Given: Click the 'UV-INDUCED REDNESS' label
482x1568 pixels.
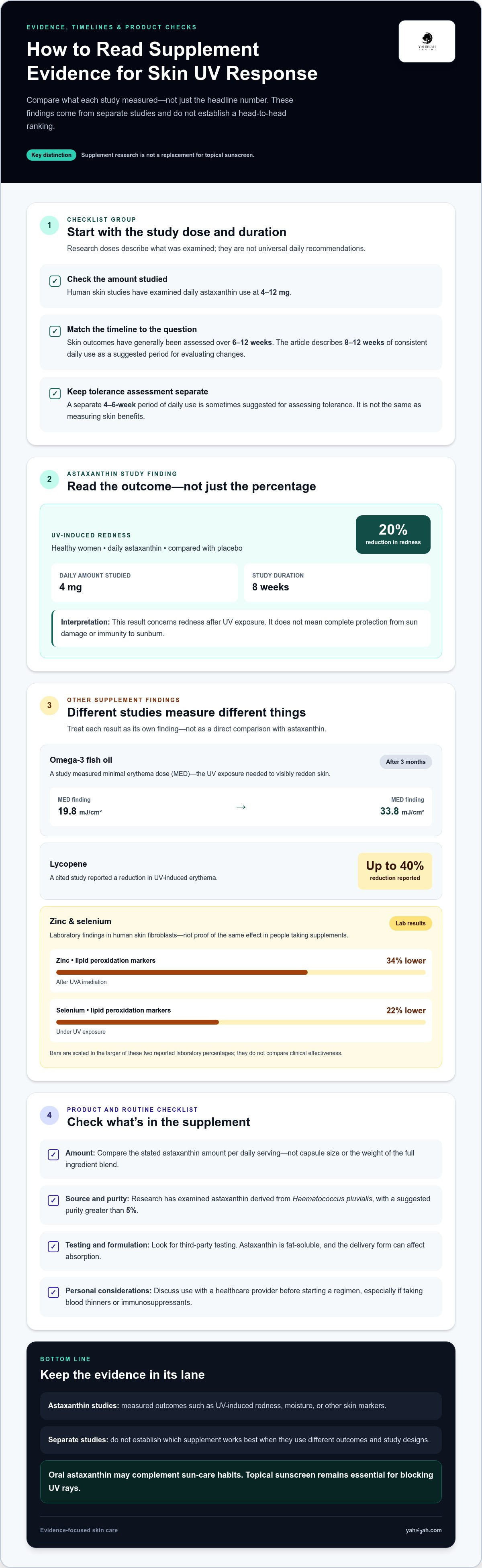Looking at the screenshot, I should pos(91,536).
